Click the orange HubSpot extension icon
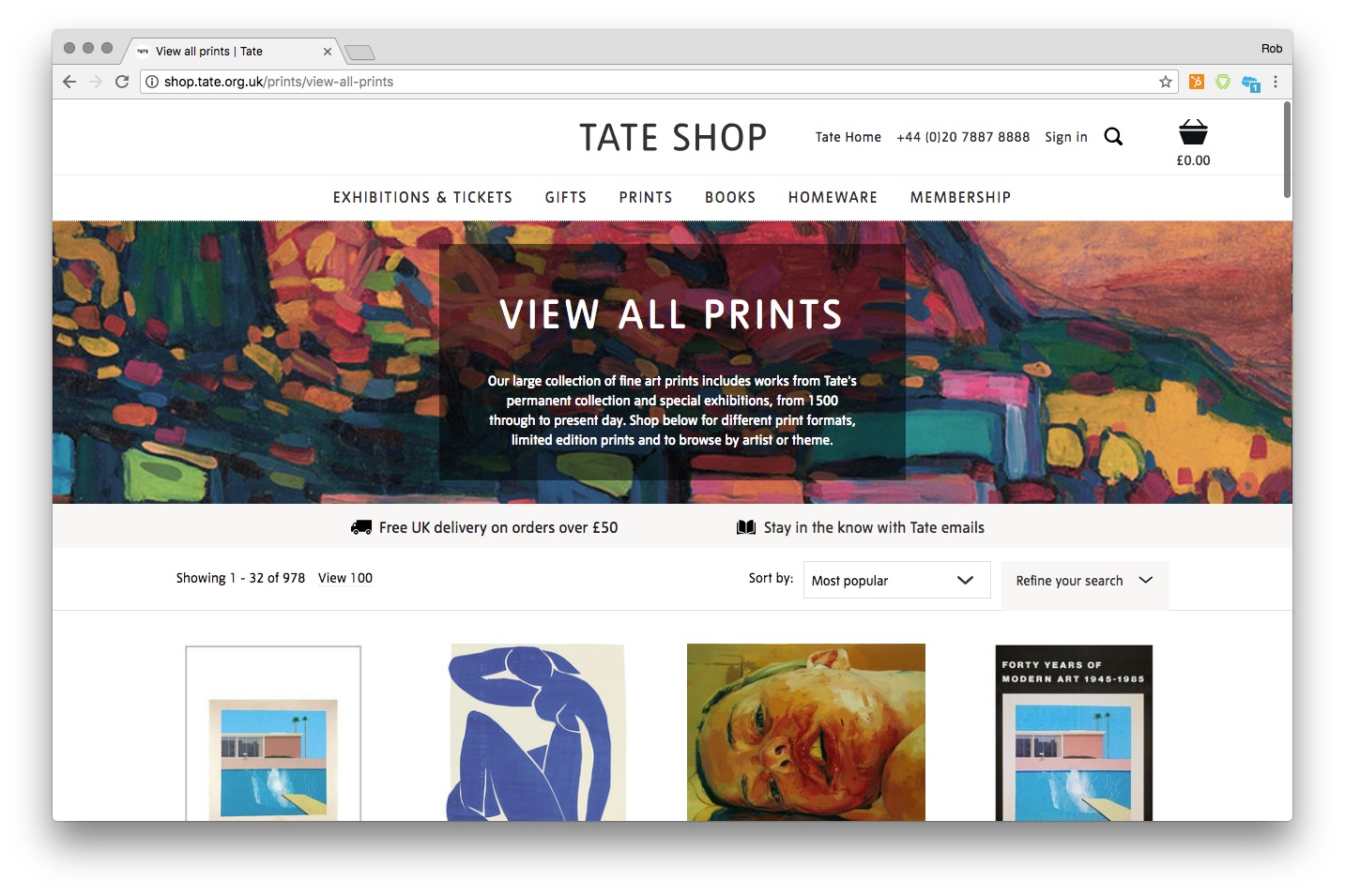The image size is (1345, 896). point(1197,82)
